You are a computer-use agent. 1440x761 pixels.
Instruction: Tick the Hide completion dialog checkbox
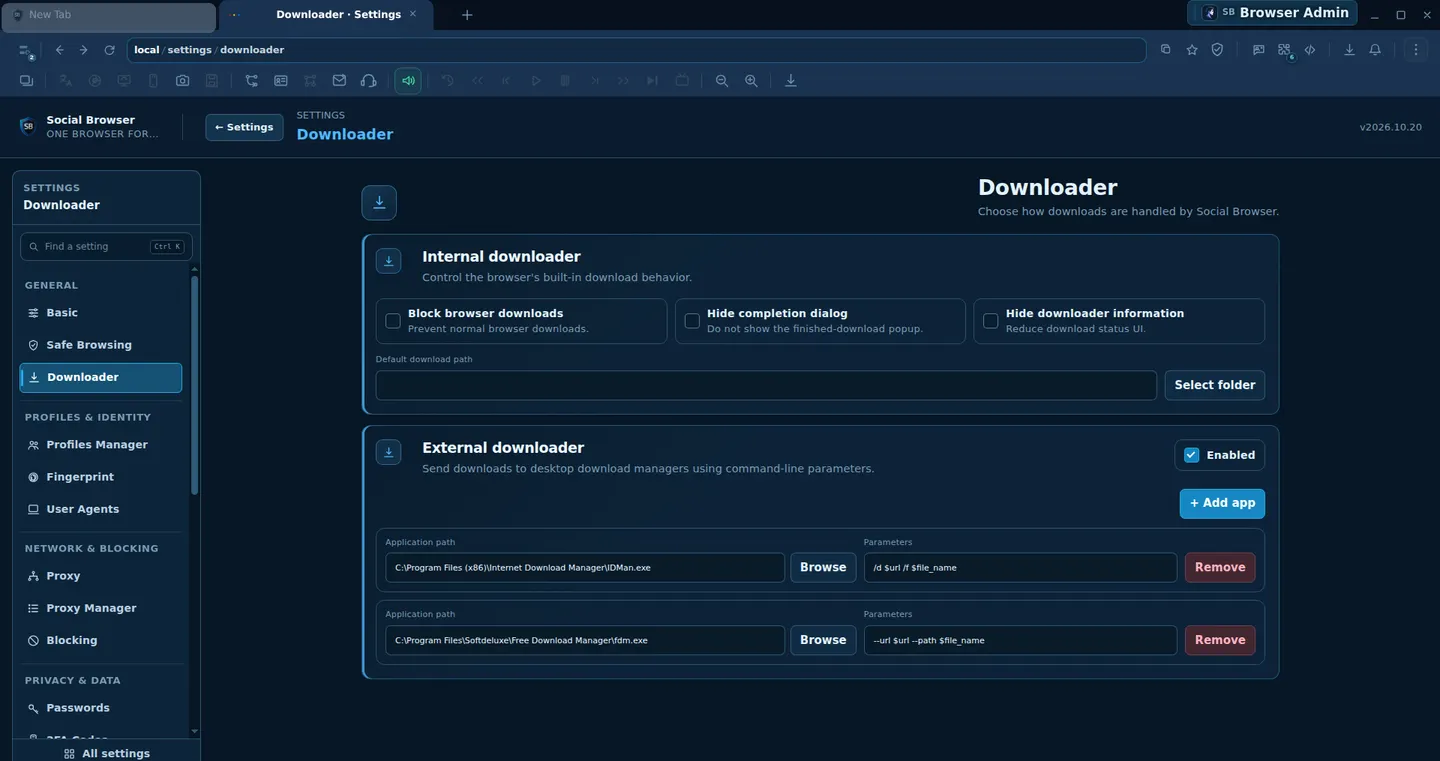[692, 321]
